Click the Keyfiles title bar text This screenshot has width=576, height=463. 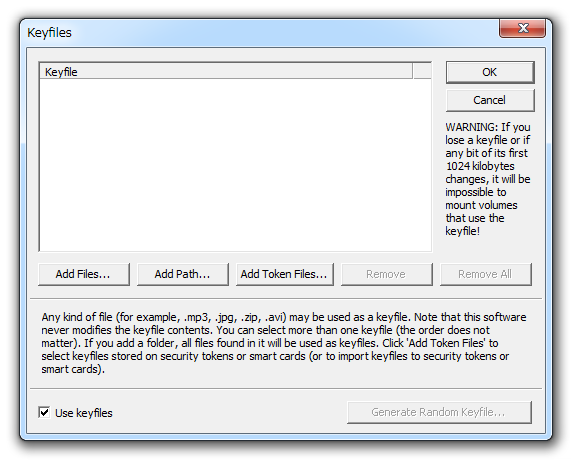tap(49, 33)
